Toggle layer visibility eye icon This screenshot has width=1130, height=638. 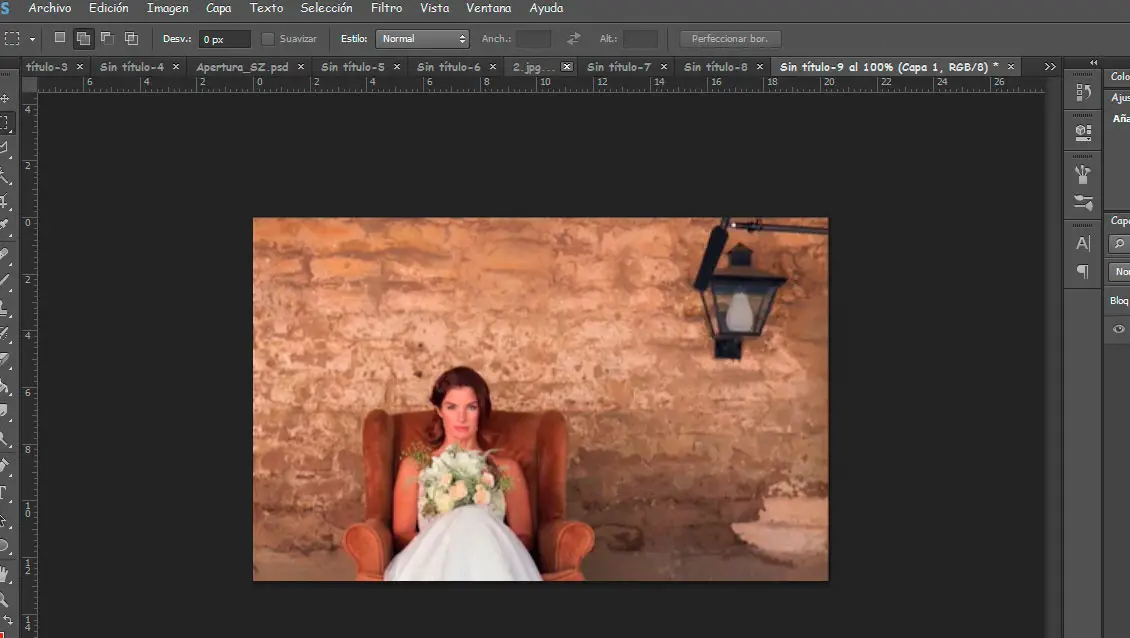pyautogui.click(x=1119, y=329)
